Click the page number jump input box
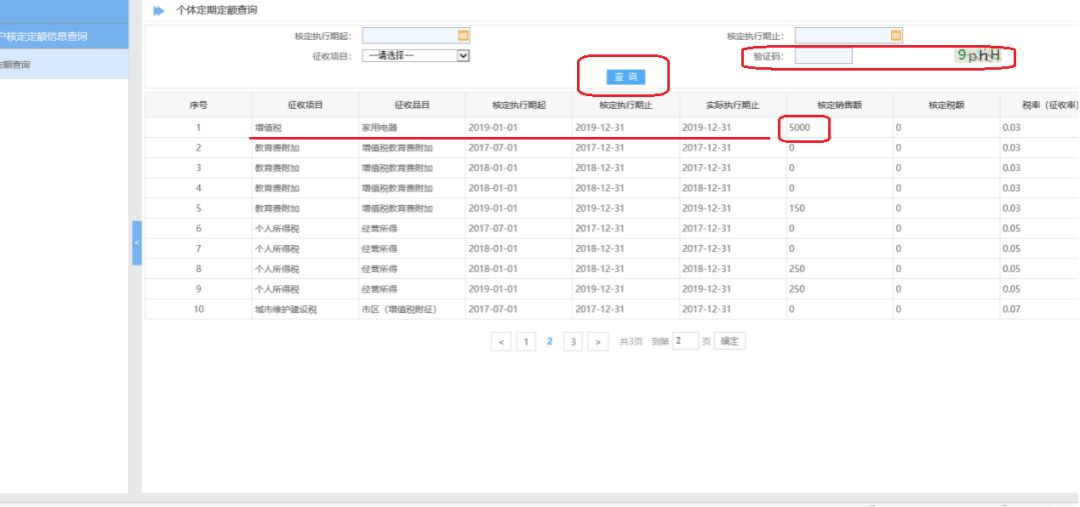 684,342
